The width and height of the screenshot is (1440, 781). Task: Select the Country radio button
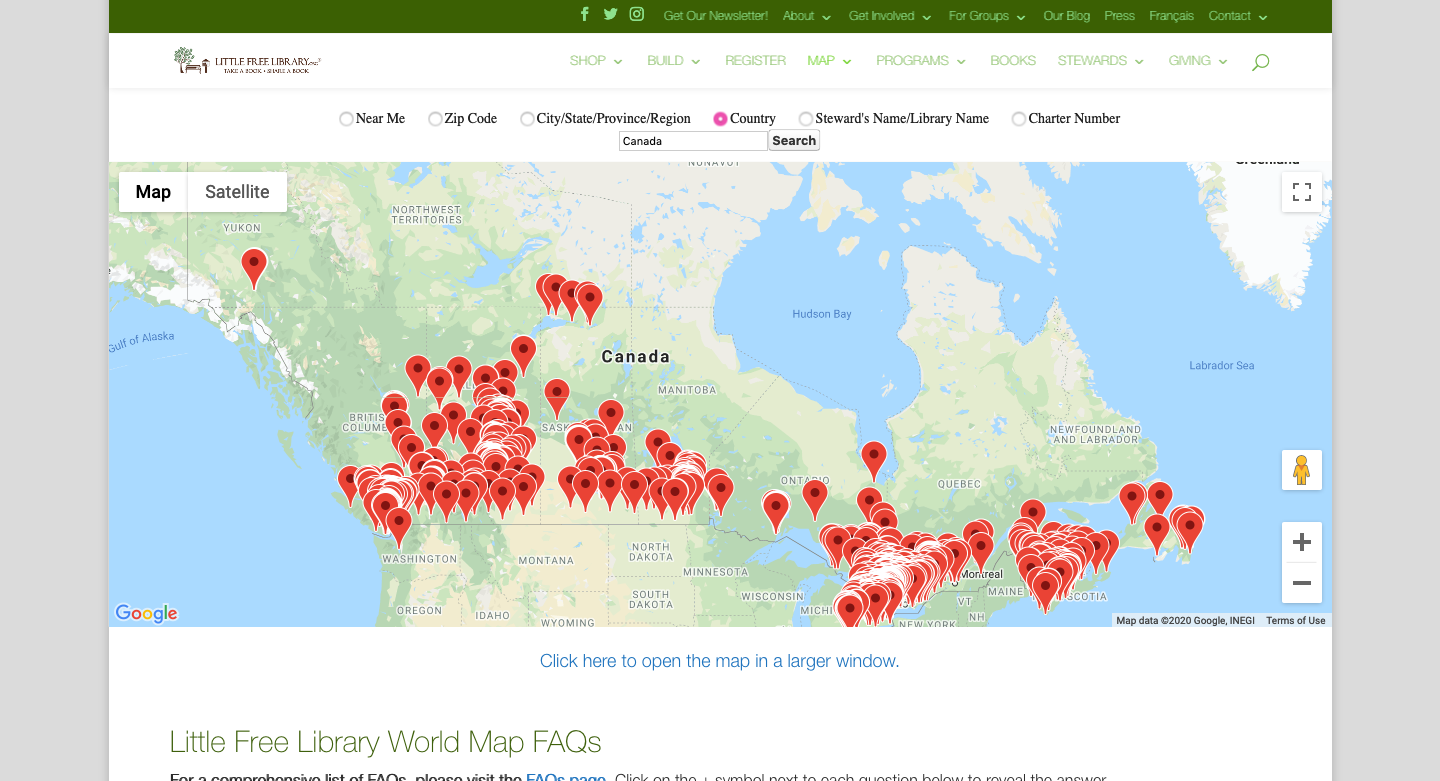point(720,119)
